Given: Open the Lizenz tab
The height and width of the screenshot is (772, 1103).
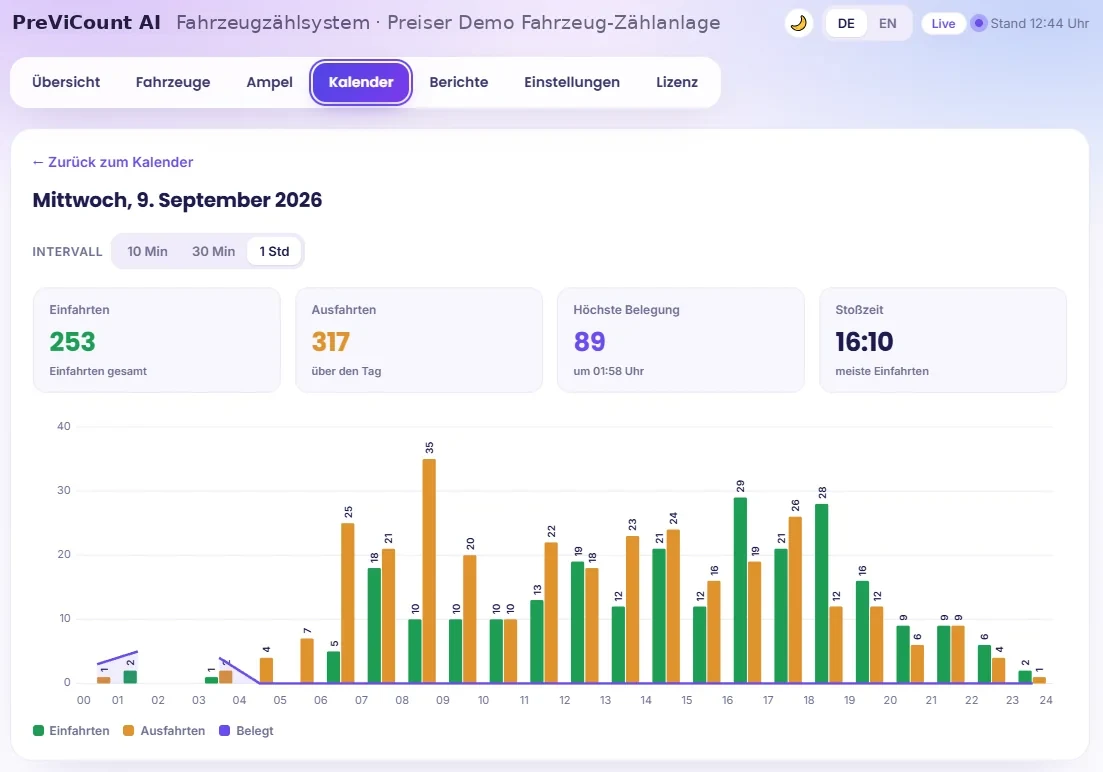Looking at the screenshot, I should [x=677, y=82].
